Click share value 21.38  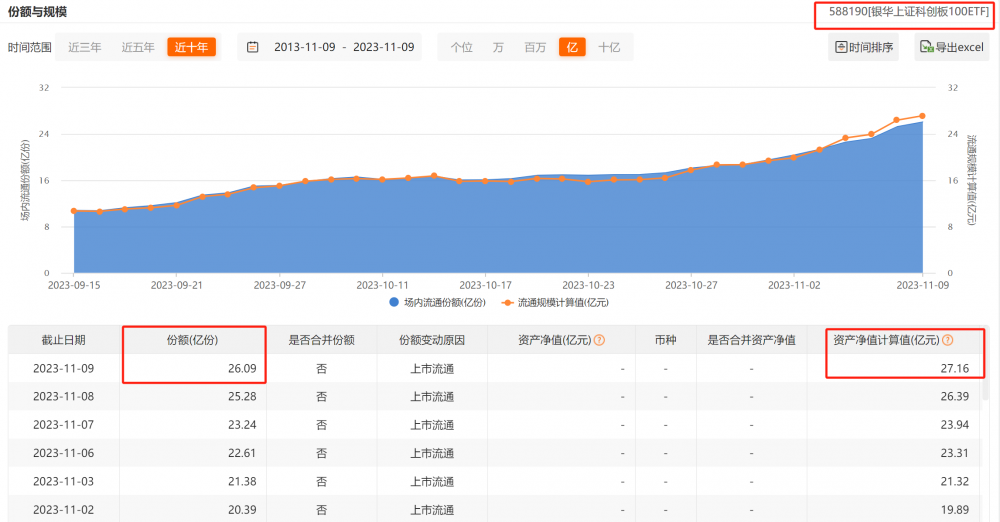pos(242,481)
